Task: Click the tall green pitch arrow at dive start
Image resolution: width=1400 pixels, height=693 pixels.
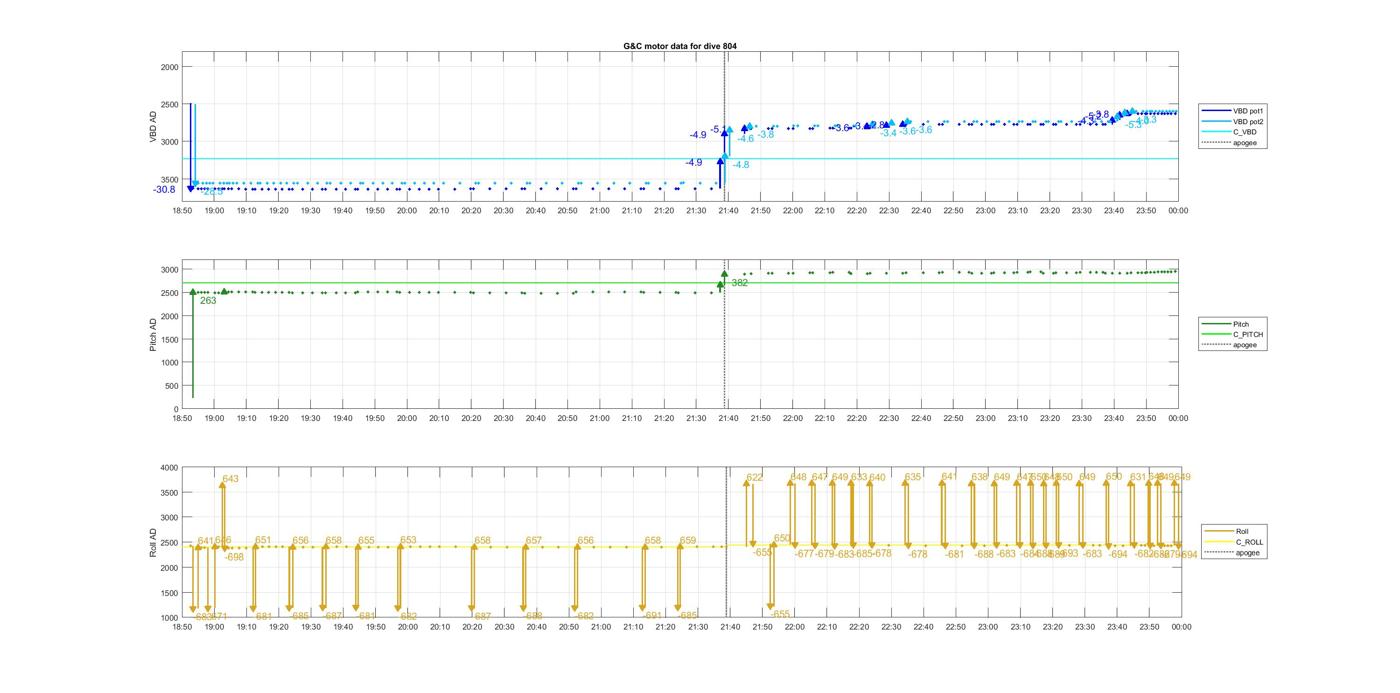Action: point(193,344)
